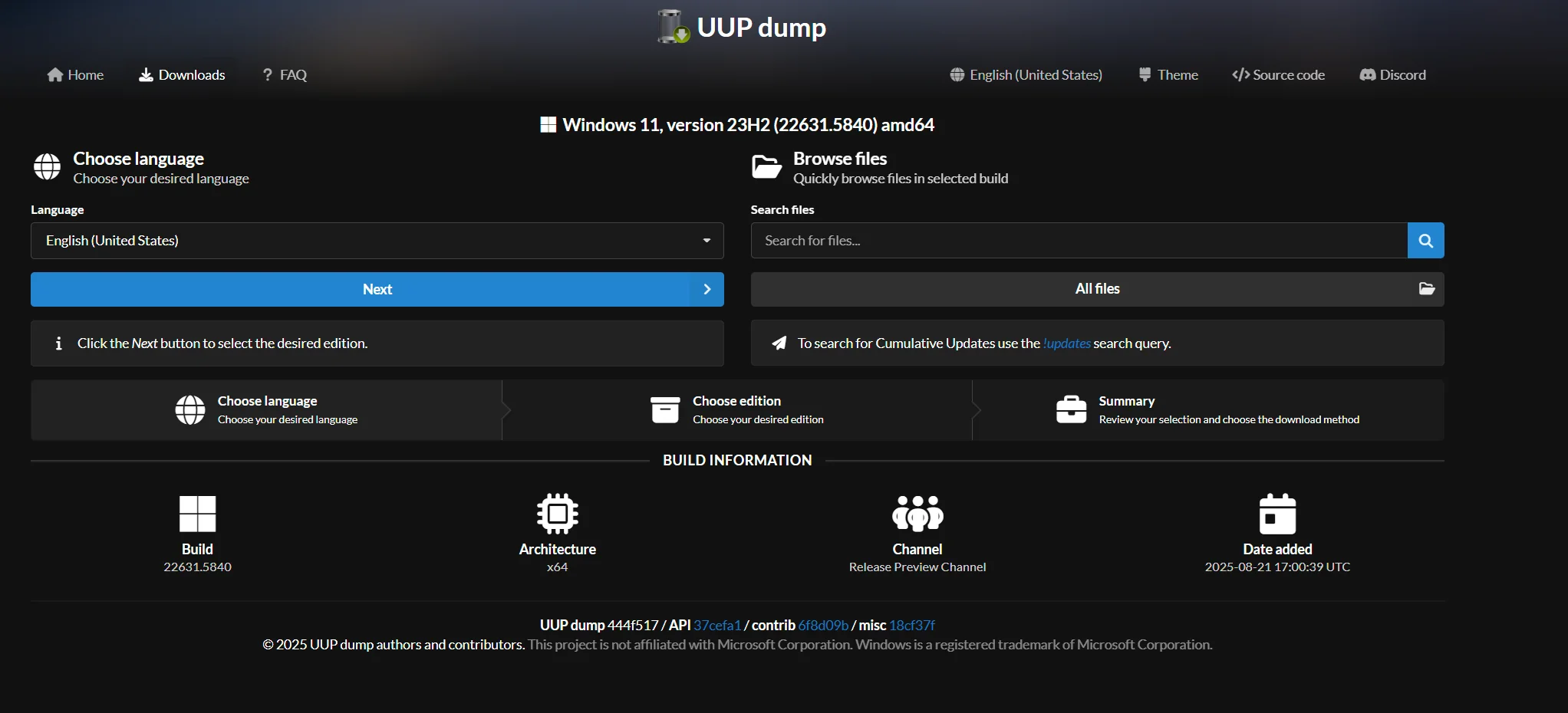Click the x64 architecture value
The image size is (1568, 713).
coord(558,567)
